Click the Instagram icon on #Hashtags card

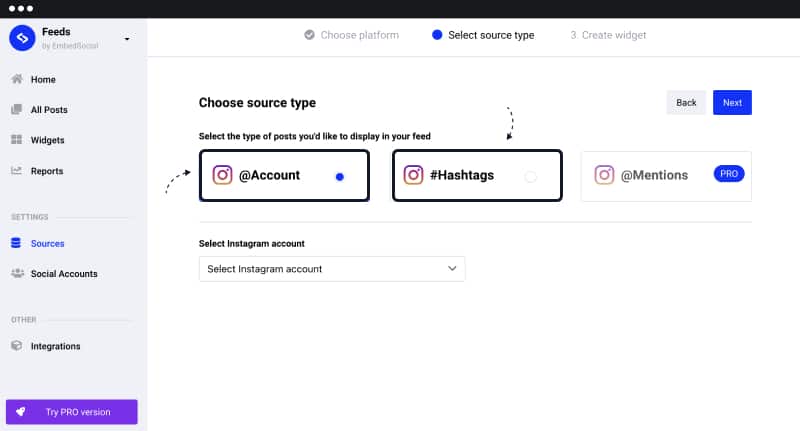click(413, 175)
